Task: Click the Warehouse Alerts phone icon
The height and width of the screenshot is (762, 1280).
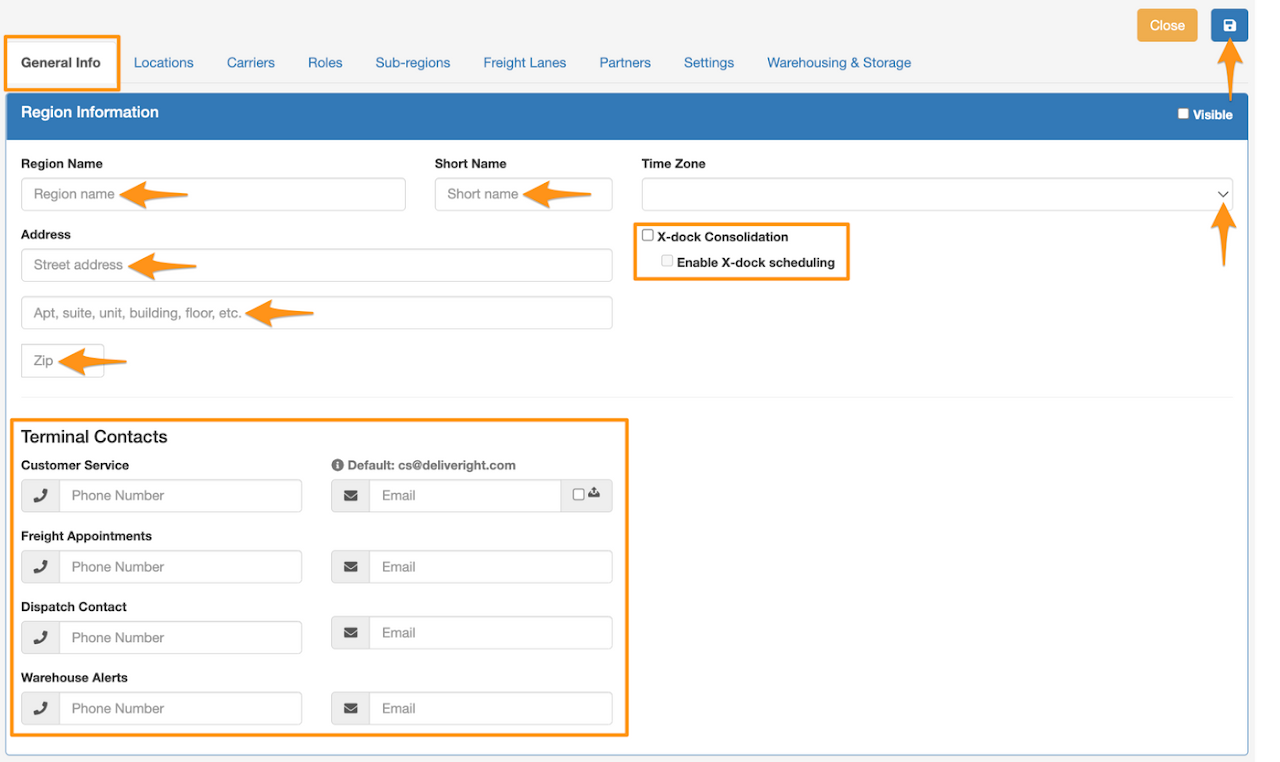Action: click(40, 709)
